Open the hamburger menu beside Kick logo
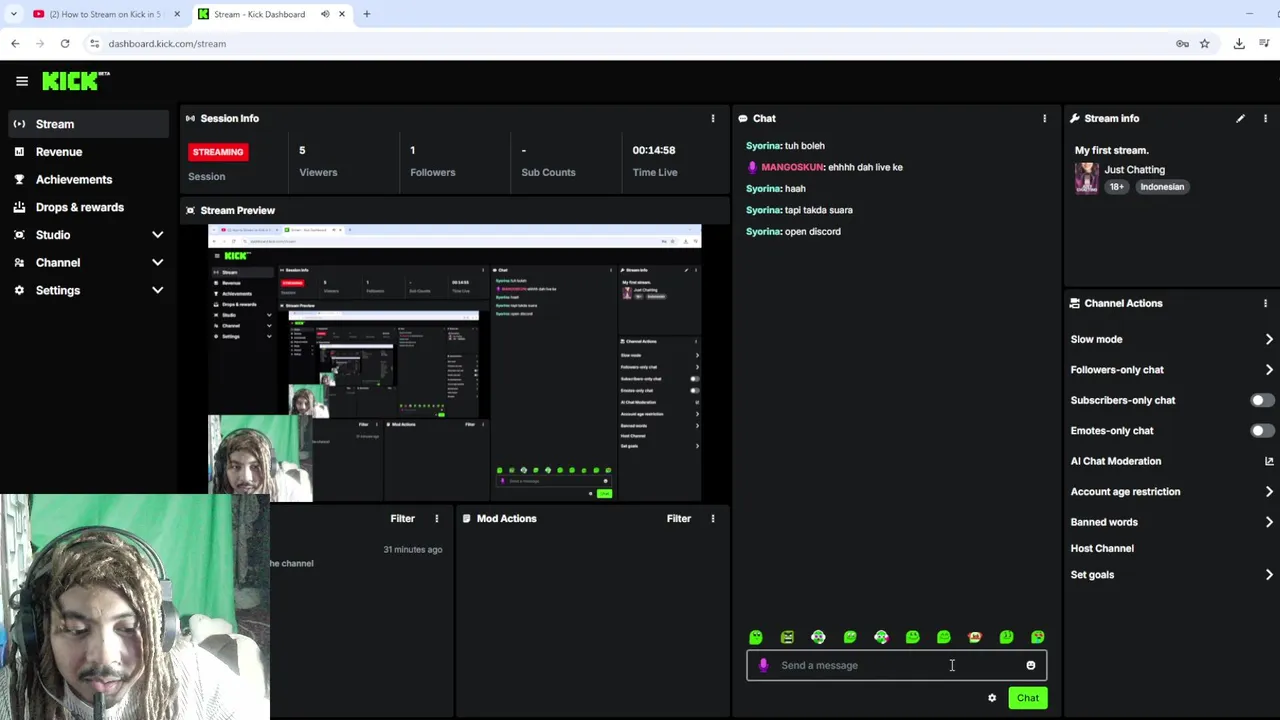Screen dimensions: 1280x720 tap(22, 81)
